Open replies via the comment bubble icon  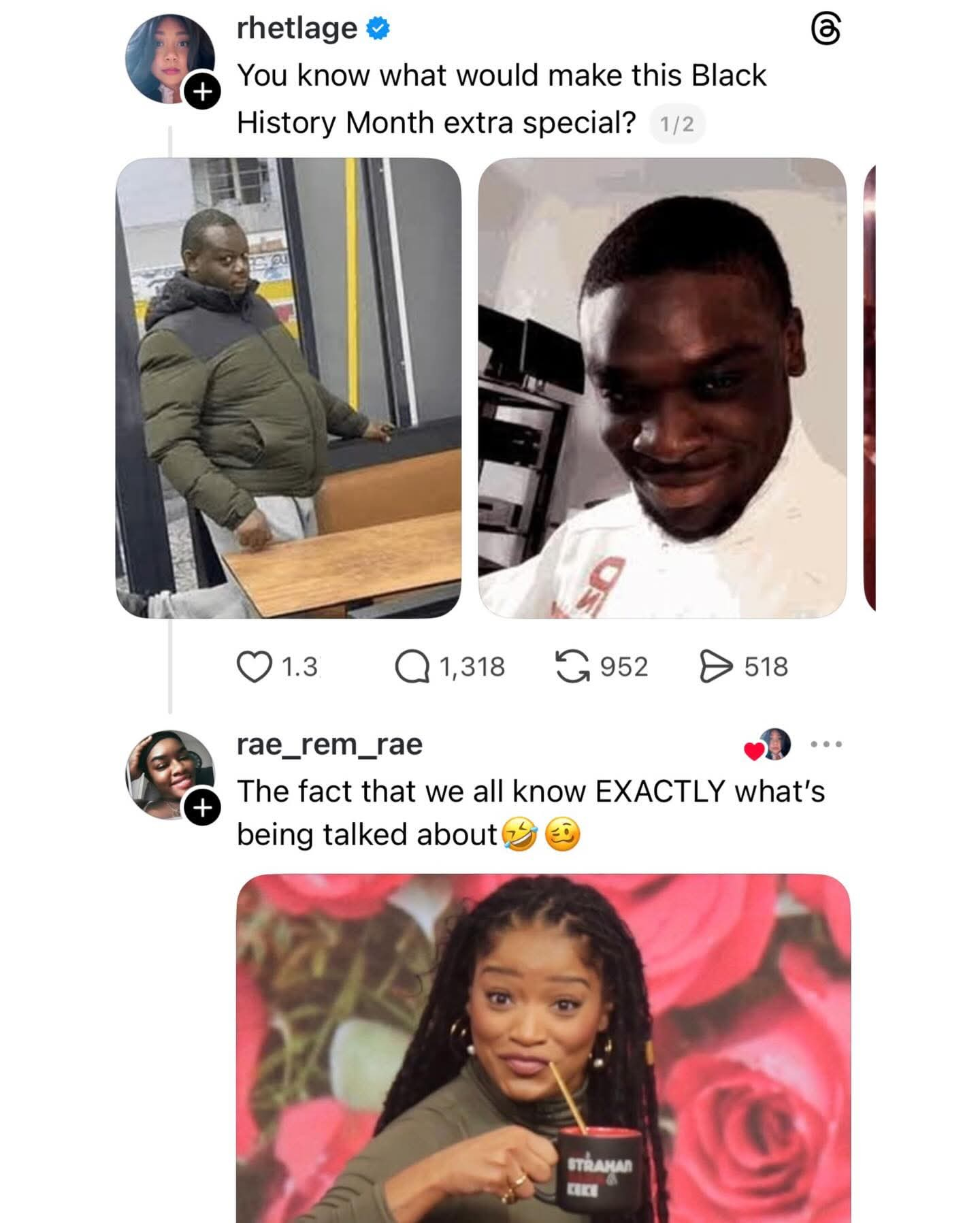(412, 667)
